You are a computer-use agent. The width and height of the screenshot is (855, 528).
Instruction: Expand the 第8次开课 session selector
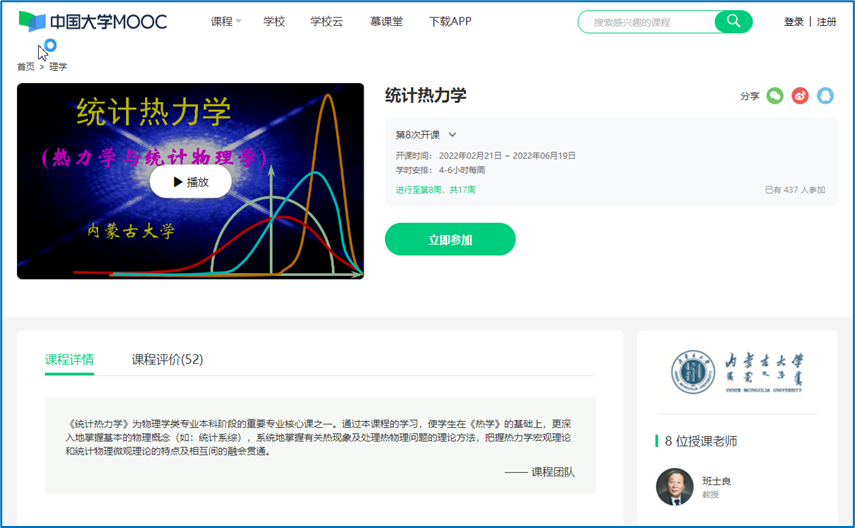click(426, 135)
